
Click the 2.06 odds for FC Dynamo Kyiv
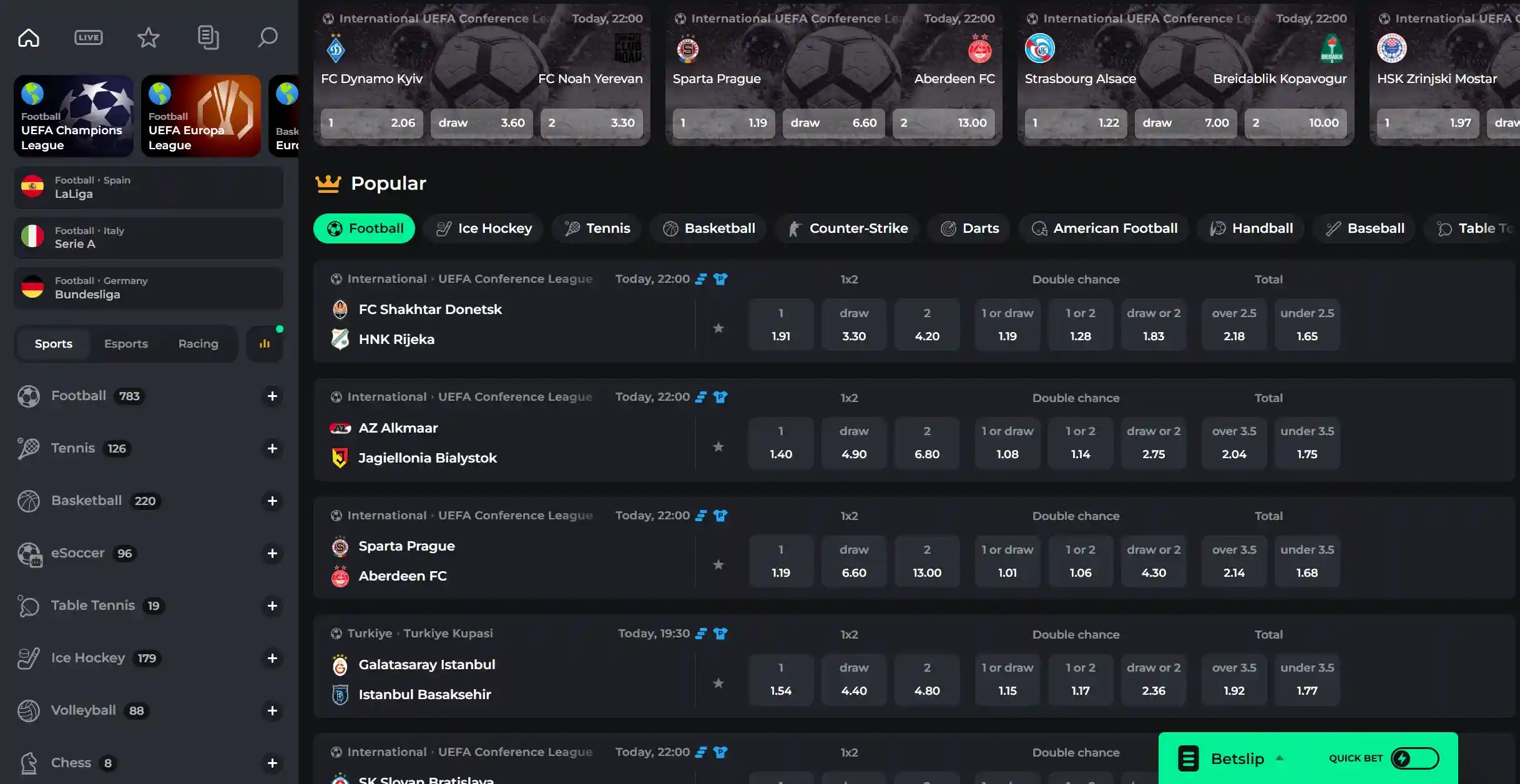371,123
